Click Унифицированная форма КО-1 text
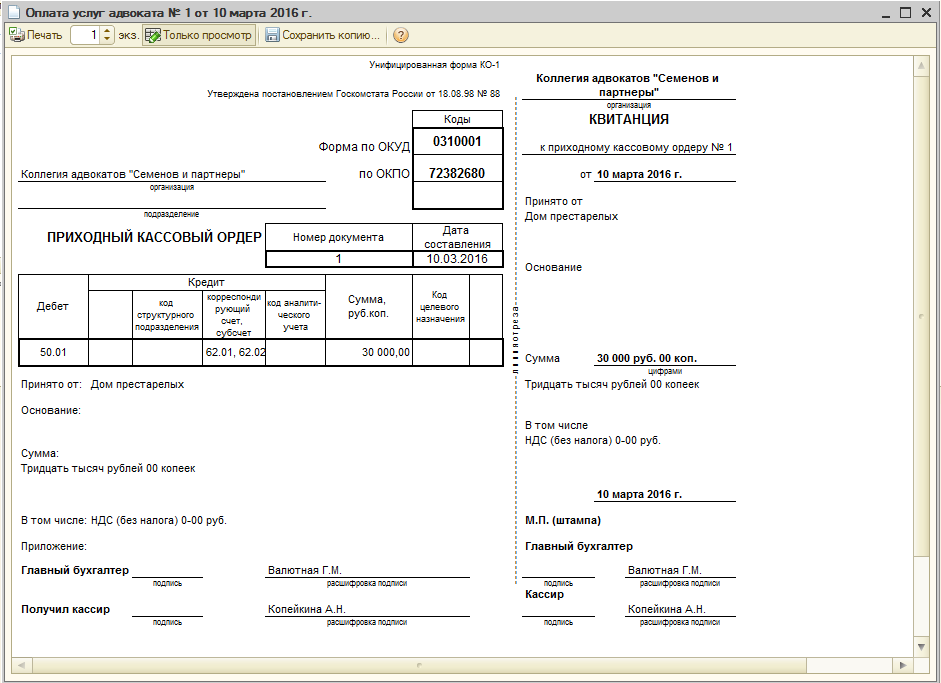The image size is (941, 683). point(434,65)
